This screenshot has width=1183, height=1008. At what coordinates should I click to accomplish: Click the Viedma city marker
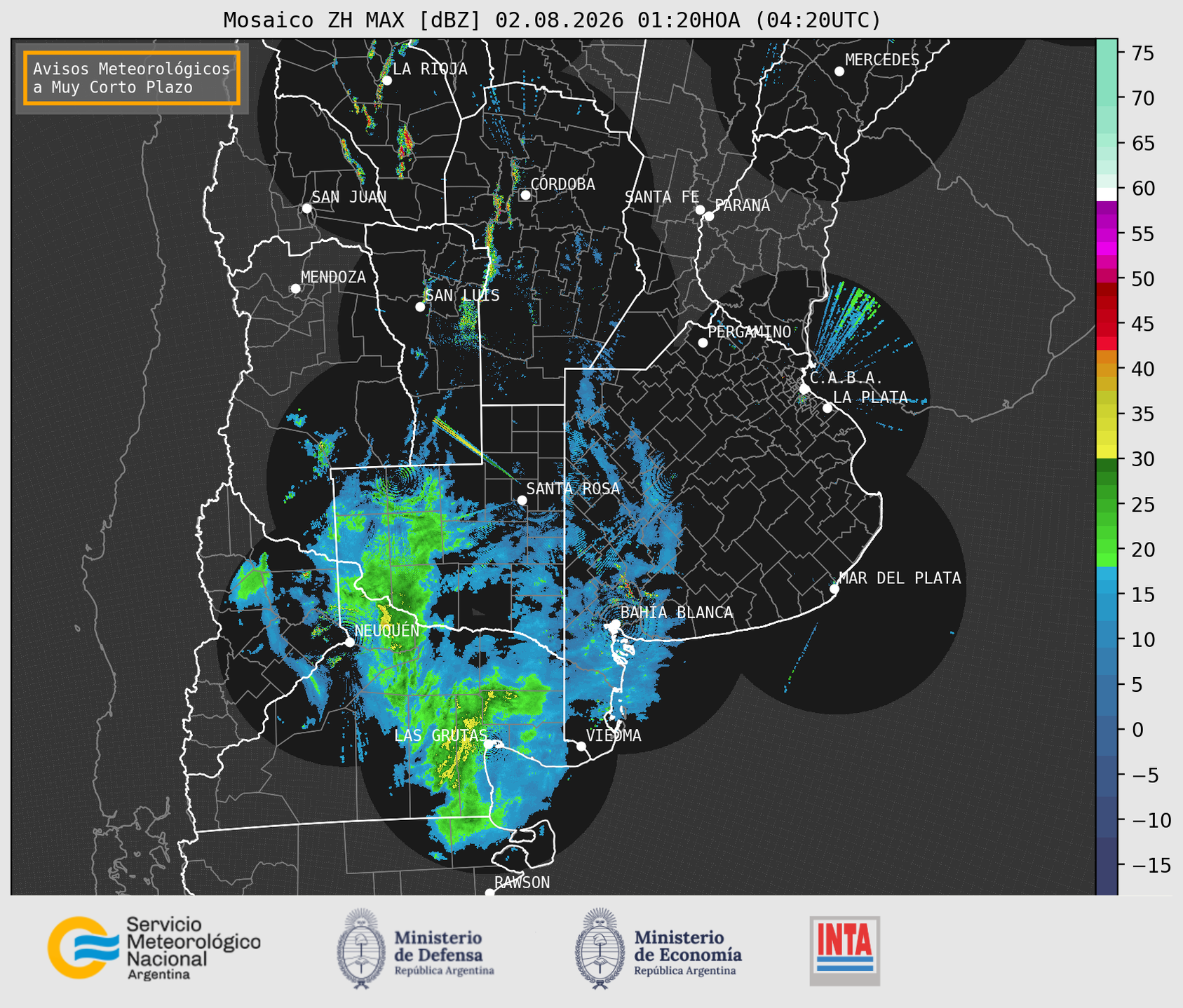click(581, 746)
